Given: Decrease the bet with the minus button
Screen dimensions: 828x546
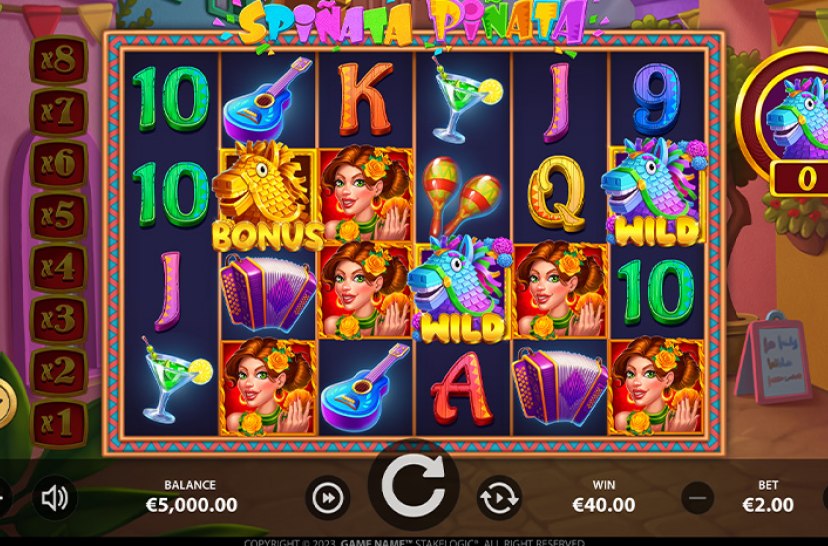Looking at the screenshot, I should click(698, 498).
